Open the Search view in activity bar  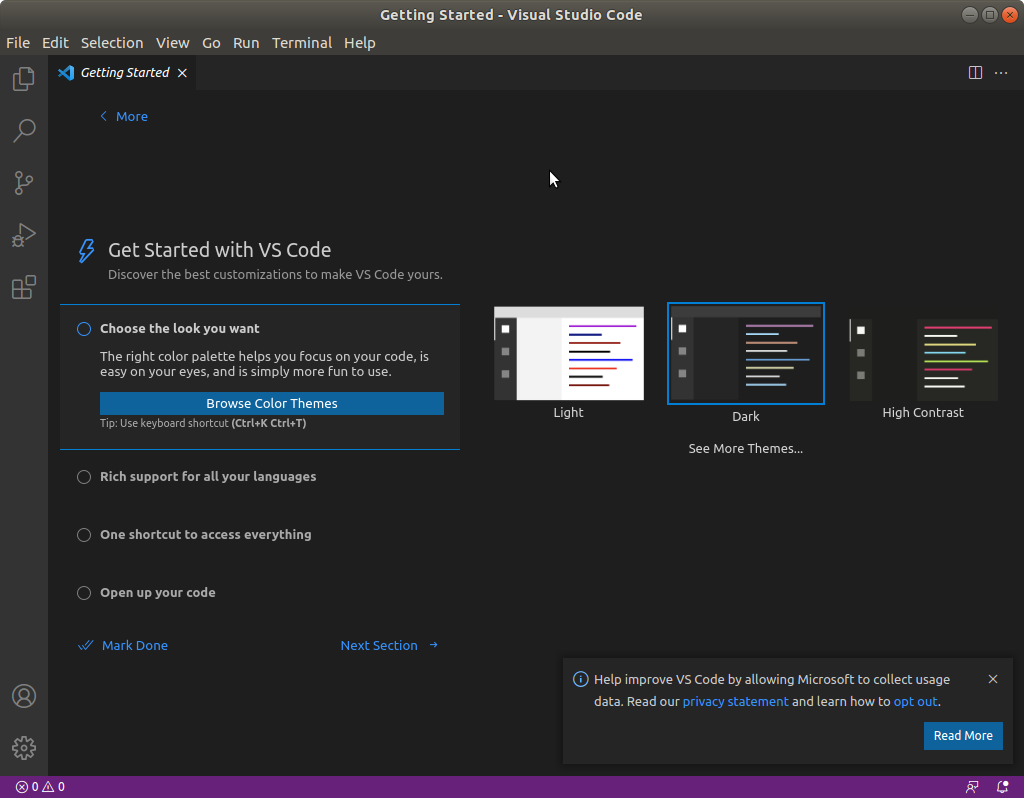(24, 131)
